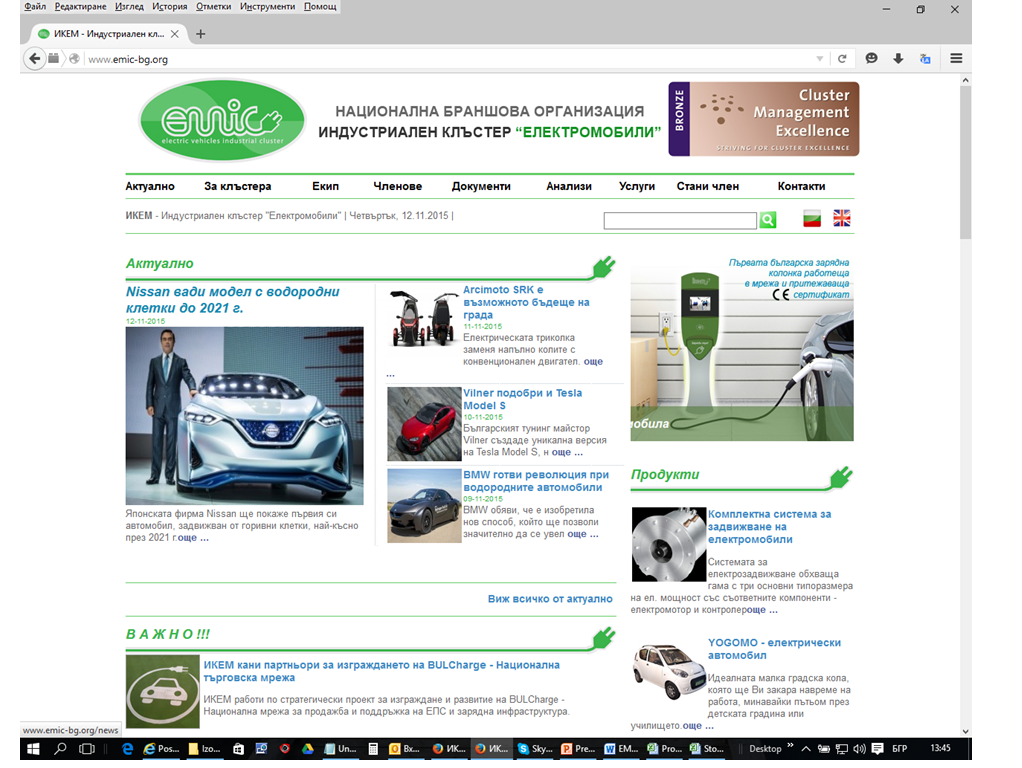
Task: Click the volume speaker tray icon
Action: (860, 748)
